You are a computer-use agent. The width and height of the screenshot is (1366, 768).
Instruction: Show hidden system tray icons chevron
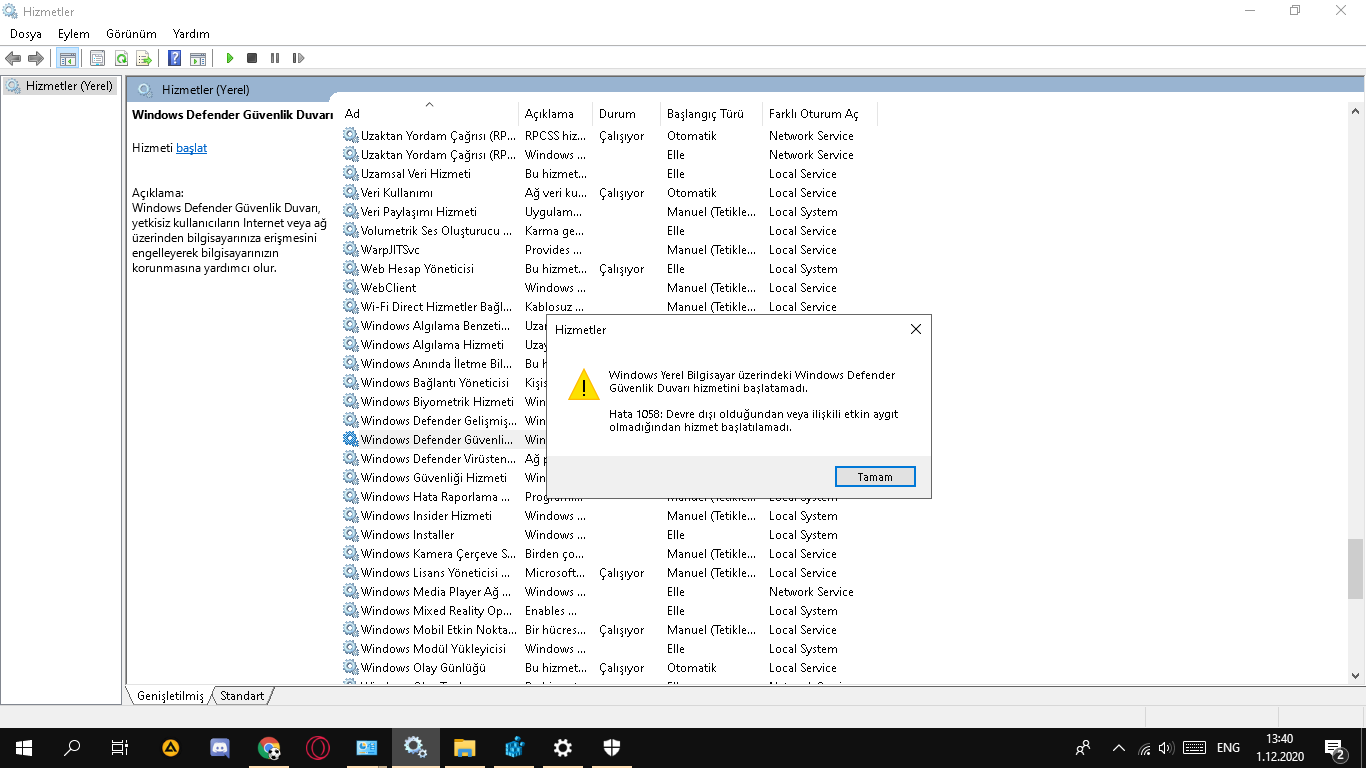pos(1118,747)
